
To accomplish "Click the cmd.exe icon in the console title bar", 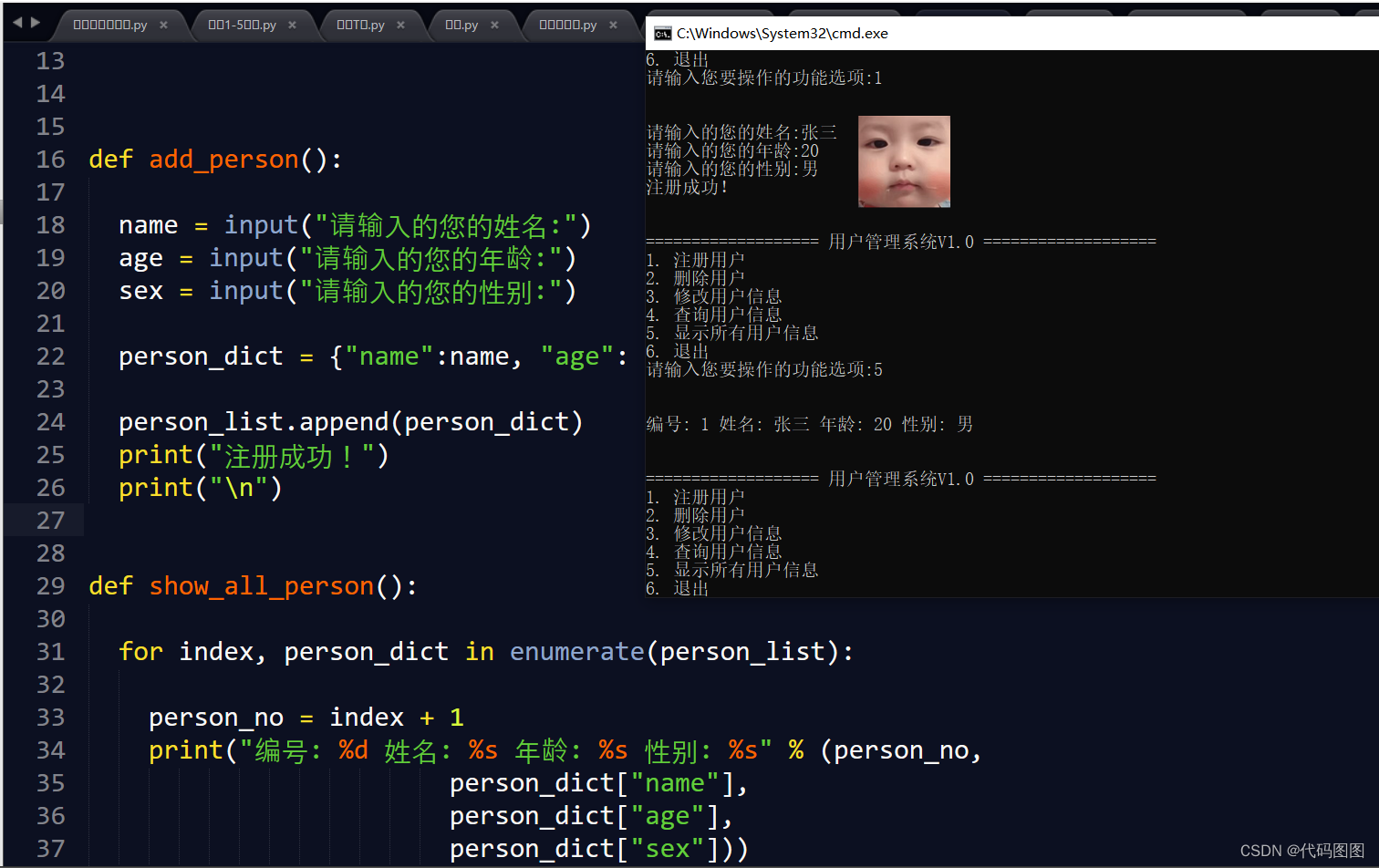I will 662,33.
